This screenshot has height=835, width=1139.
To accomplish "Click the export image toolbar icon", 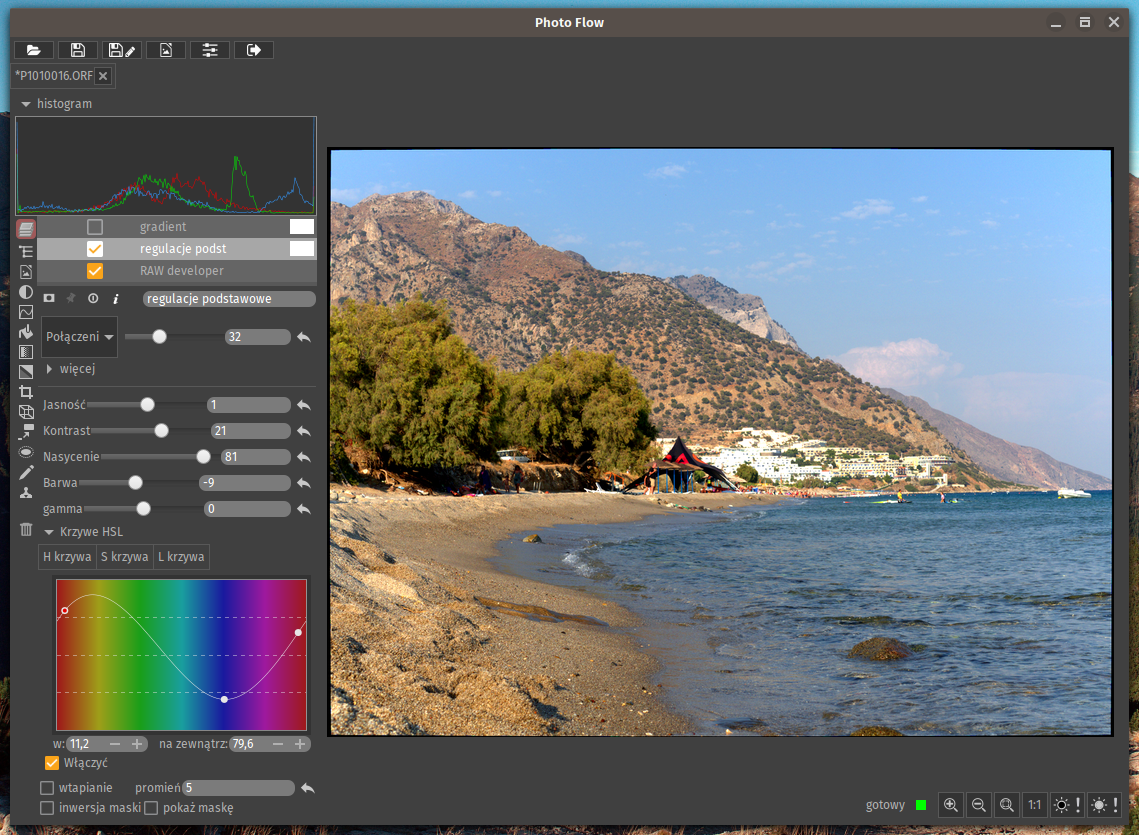I will pos(166,50).
